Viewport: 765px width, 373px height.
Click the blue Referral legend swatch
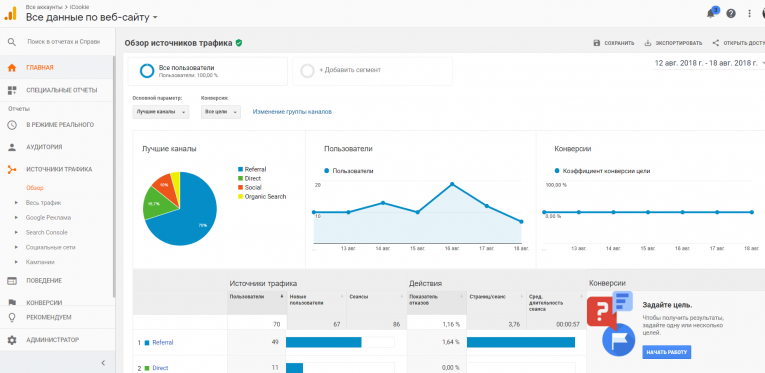click(240, 170)
